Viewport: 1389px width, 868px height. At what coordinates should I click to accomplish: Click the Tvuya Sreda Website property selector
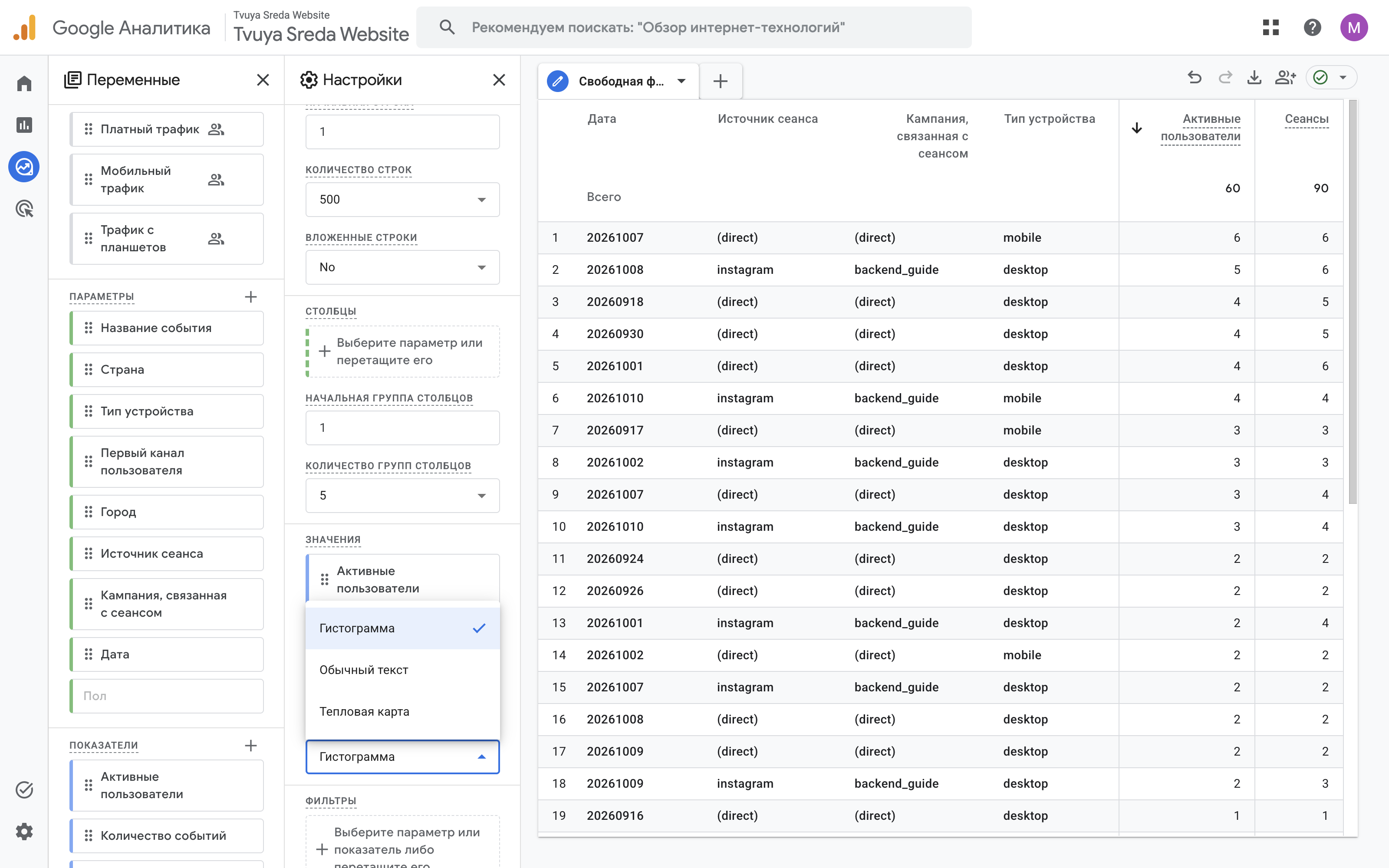click(x=321, y=27)
